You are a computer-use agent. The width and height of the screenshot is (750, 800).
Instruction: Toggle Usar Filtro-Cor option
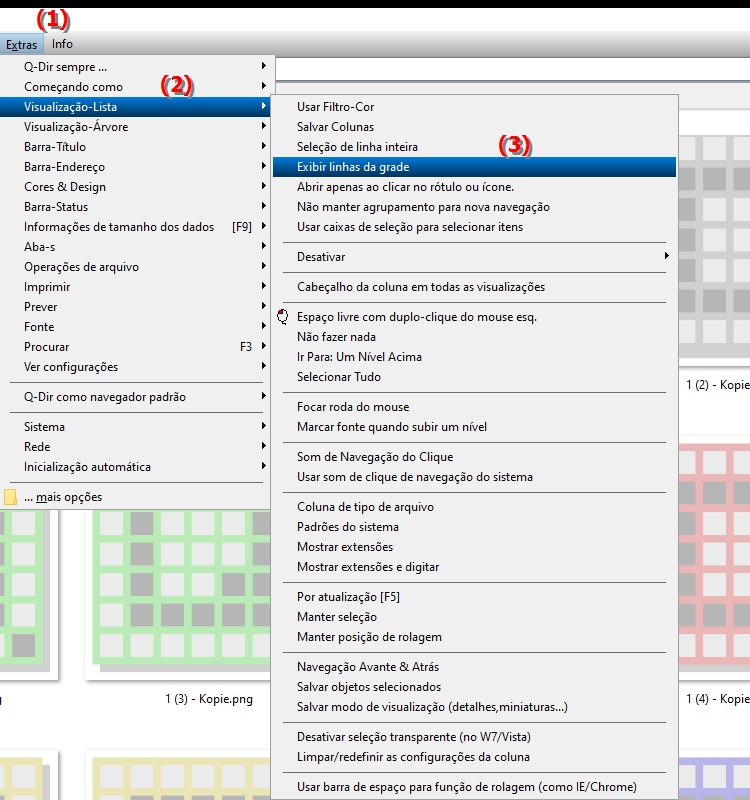tap(474, 107)
